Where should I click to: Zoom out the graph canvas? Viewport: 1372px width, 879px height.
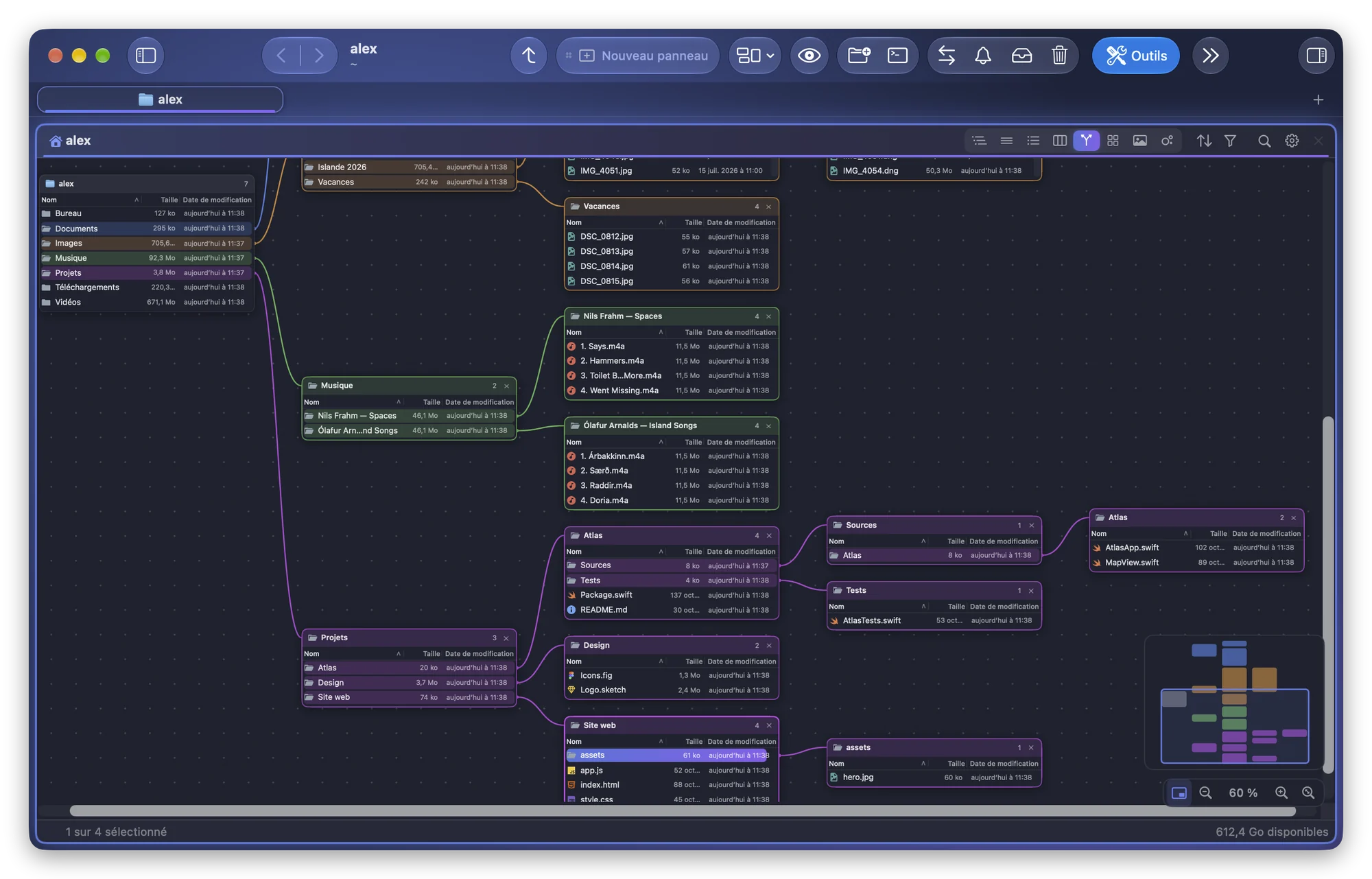1205,793
